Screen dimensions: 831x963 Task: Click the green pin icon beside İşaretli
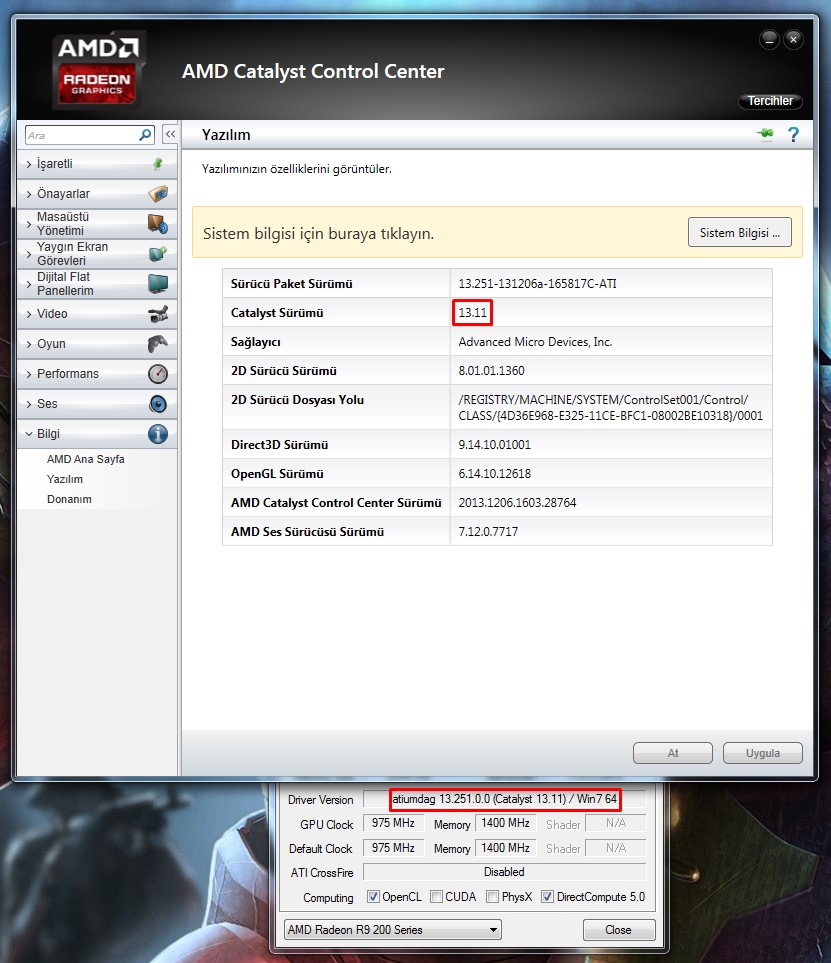(158, 163)
